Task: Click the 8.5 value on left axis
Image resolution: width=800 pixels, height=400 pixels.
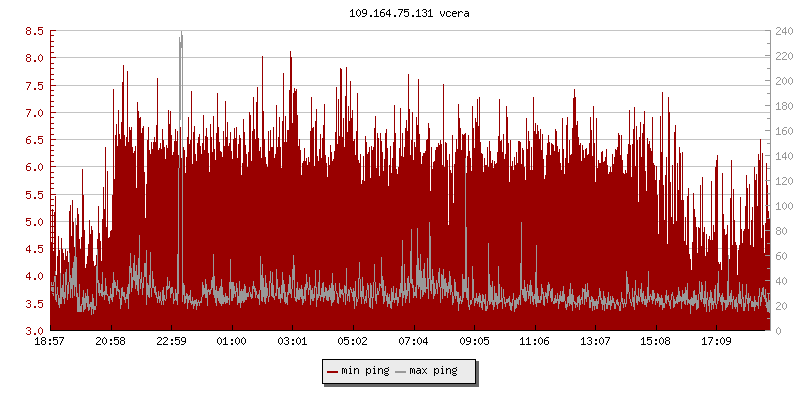Action: (34, 31)
